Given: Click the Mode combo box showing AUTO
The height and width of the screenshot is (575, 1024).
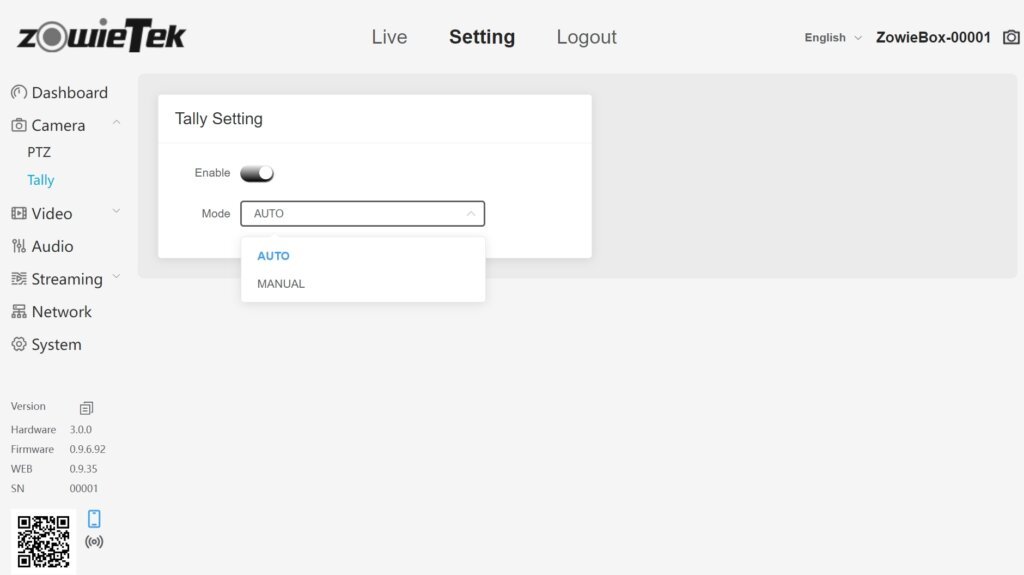Looking at the screenshot, I should pos(362,213).
